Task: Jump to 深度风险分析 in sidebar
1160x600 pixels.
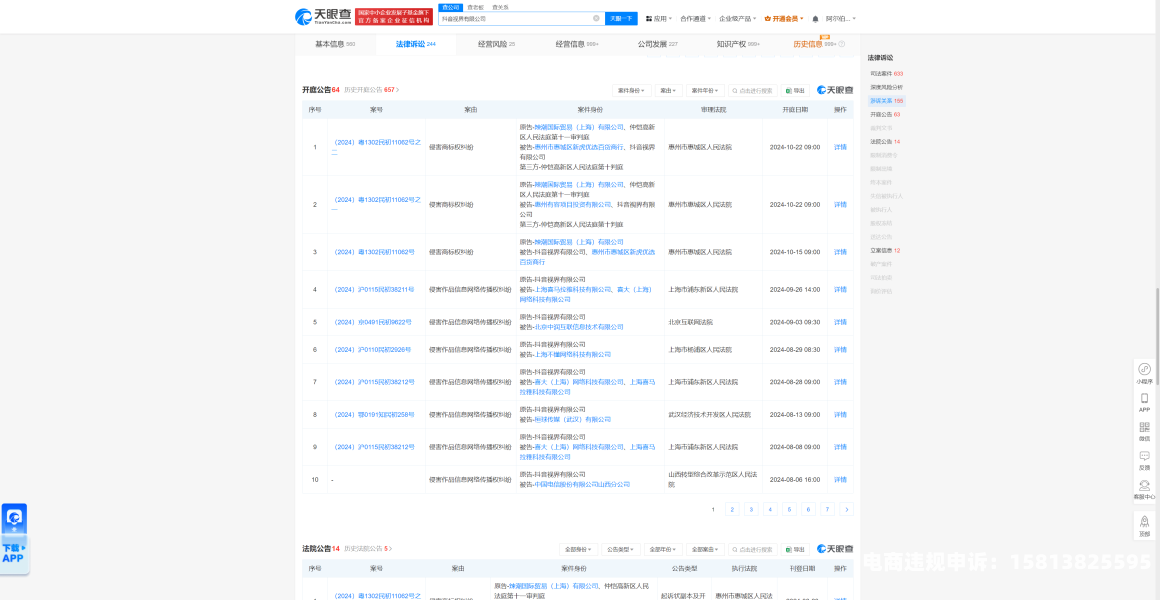Action: click(886, 87)
